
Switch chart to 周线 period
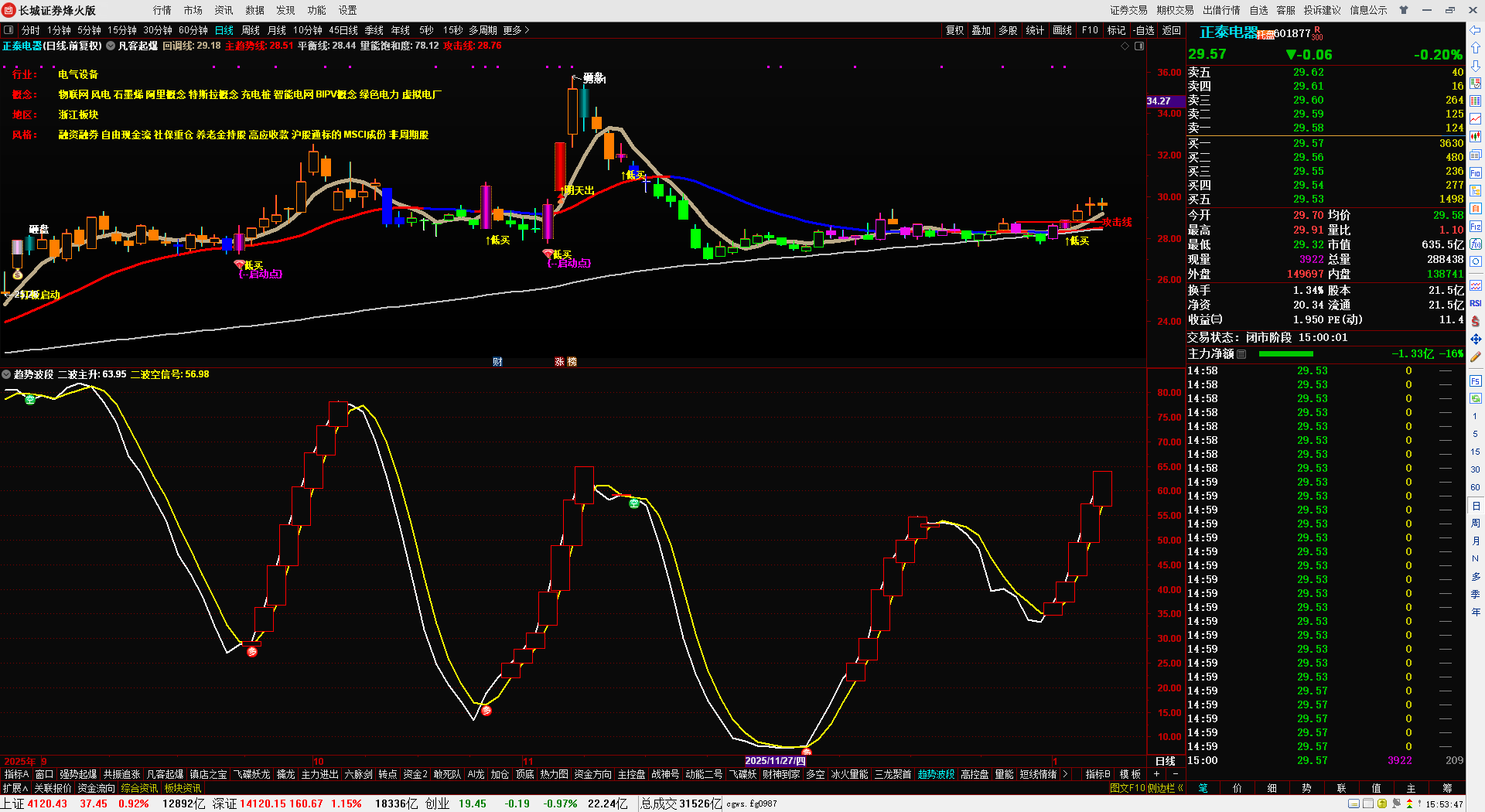click(x=251, y=30)
